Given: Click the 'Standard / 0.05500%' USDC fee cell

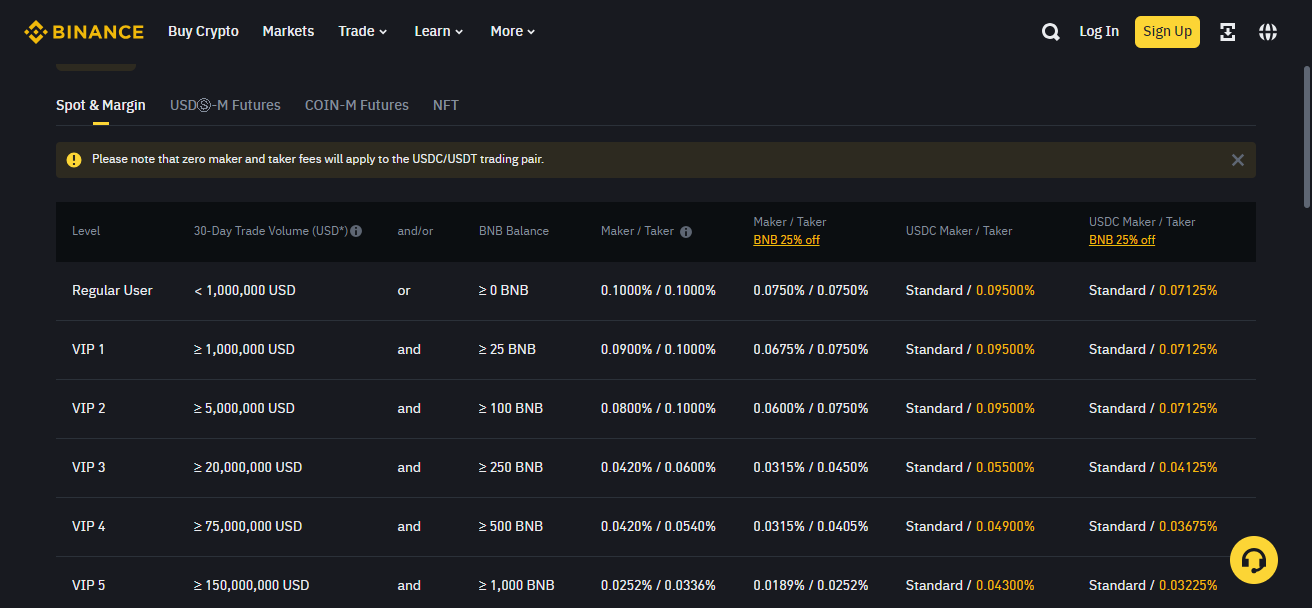Looking at the screenshot, I should tap(970, 467).
